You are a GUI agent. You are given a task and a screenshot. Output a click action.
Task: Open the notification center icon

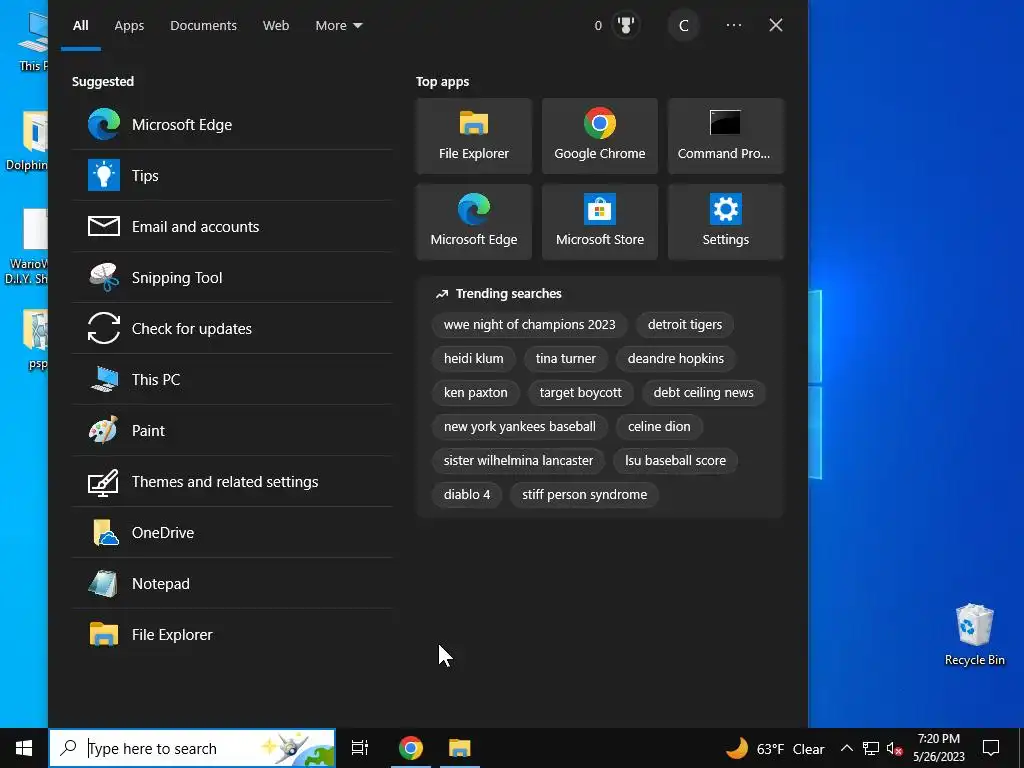click(x=991, y=748)
